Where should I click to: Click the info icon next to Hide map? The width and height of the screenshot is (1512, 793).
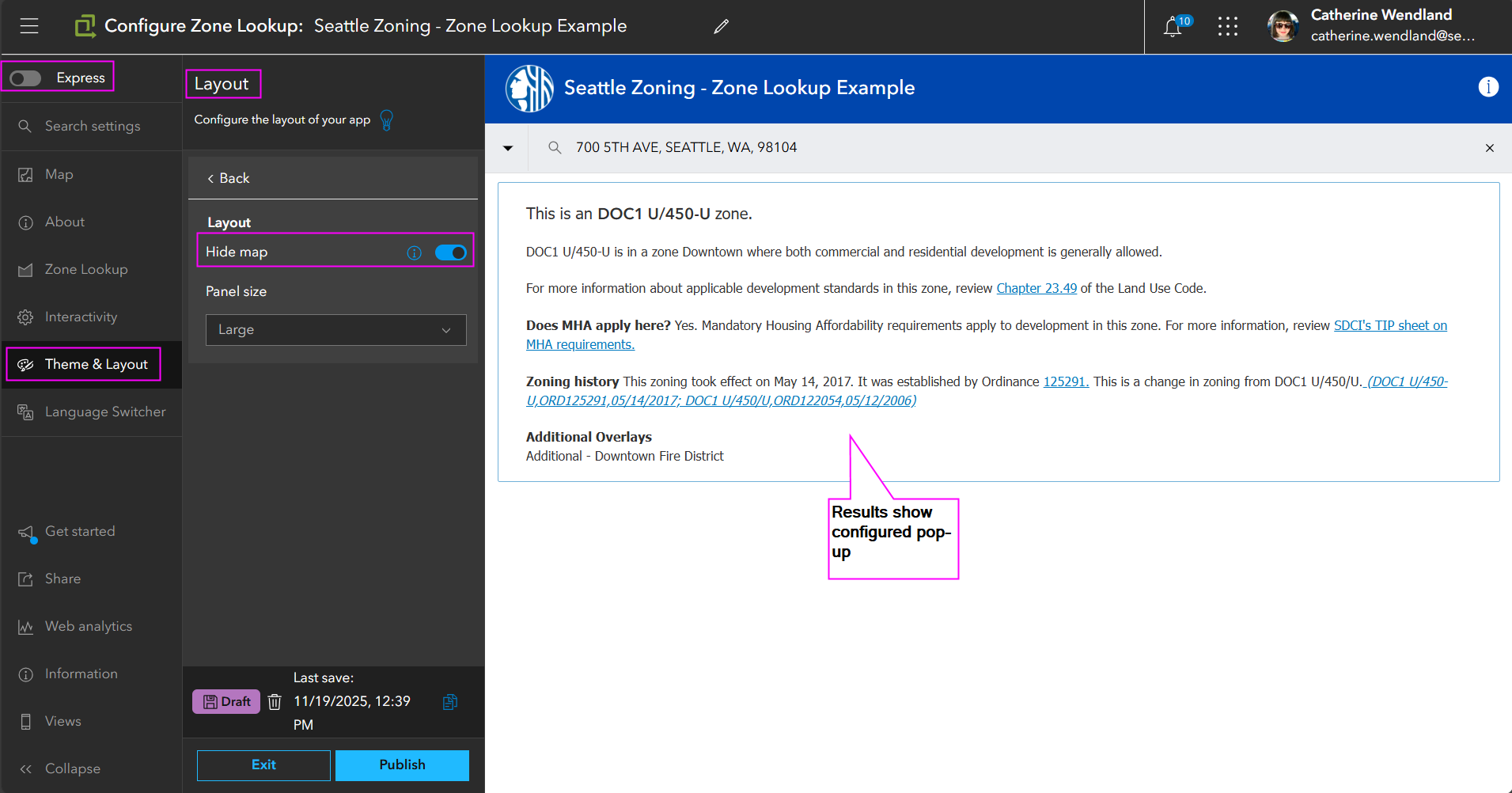414,252
